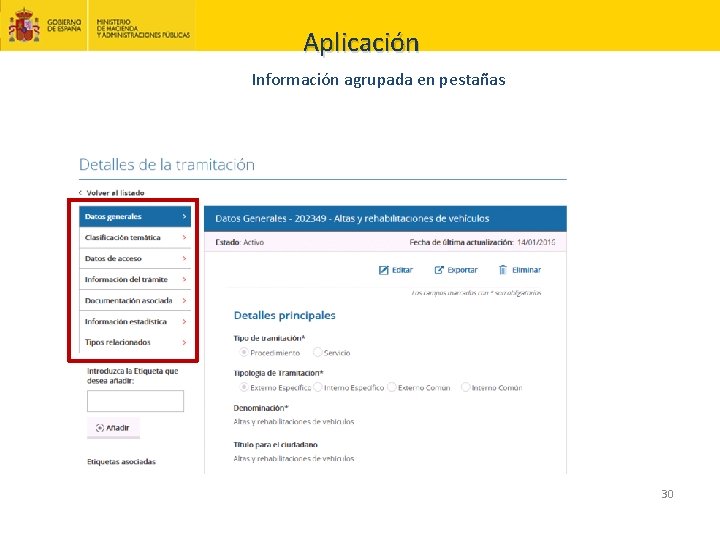Screen dimensions: 720x540
Task: Switch to Información del trámite tab
Action: click(135, 279)
